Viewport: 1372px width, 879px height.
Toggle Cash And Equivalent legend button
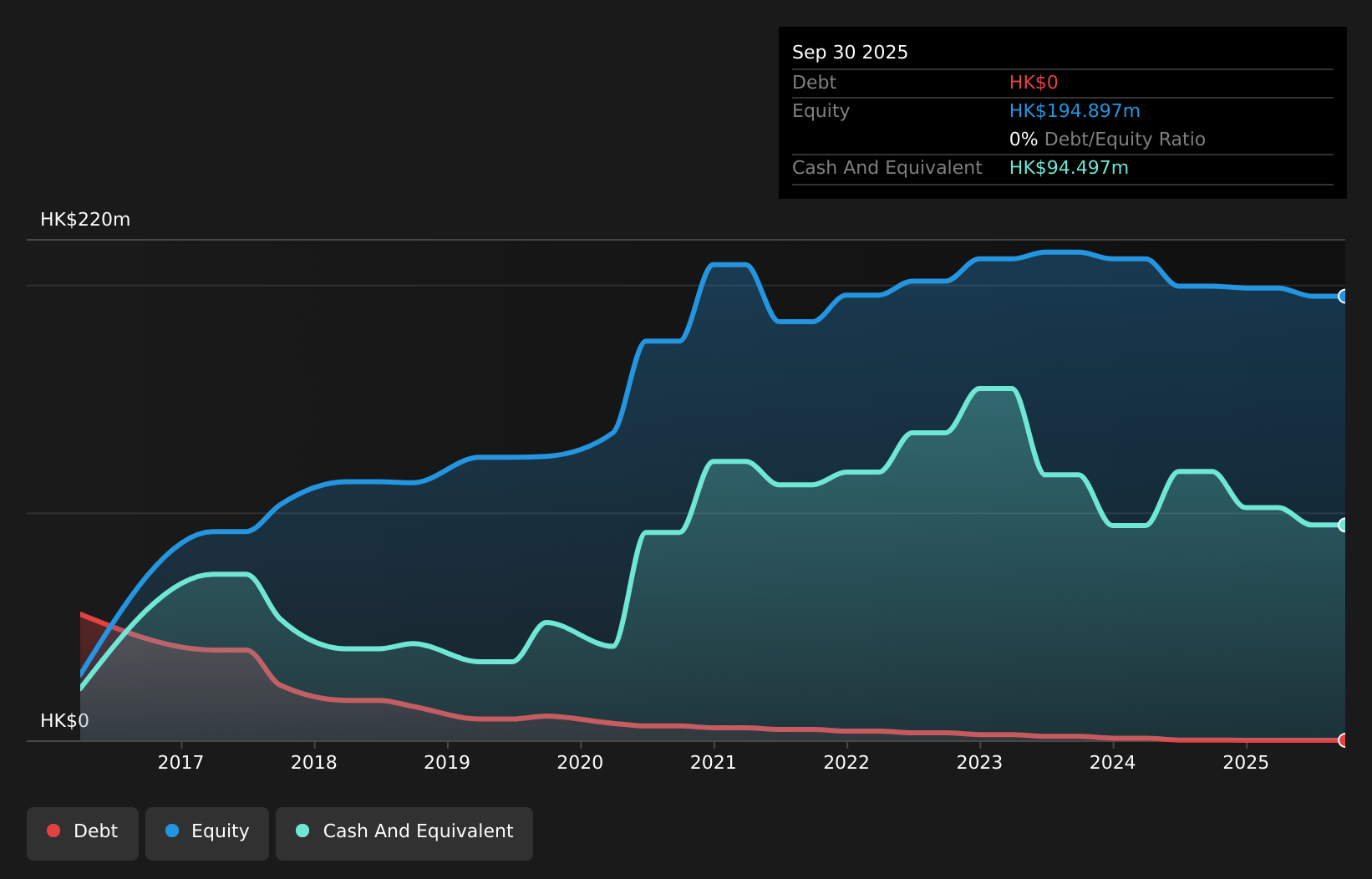coord(404,833)
